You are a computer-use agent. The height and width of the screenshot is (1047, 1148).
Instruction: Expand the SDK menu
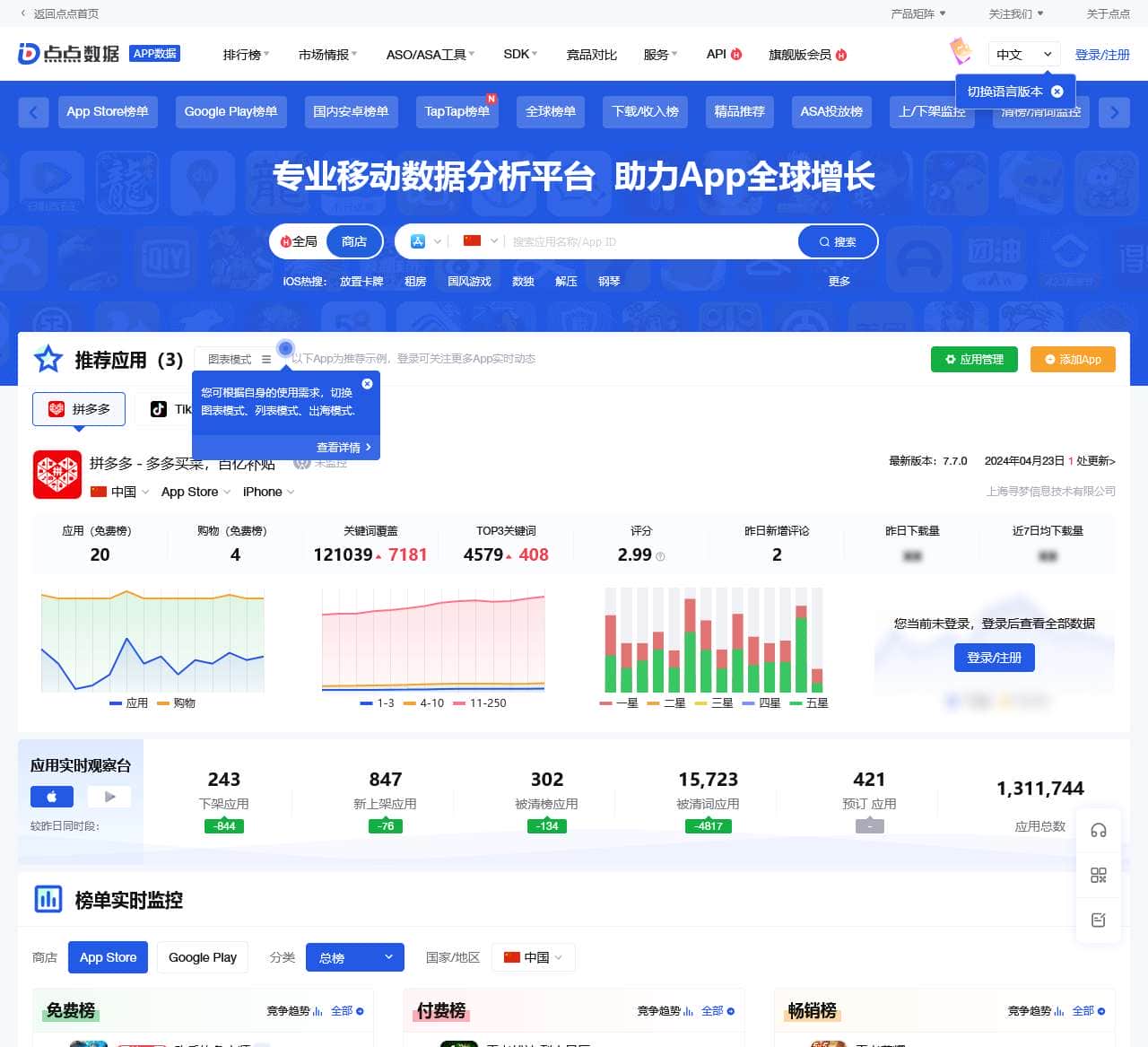point(520,55)
